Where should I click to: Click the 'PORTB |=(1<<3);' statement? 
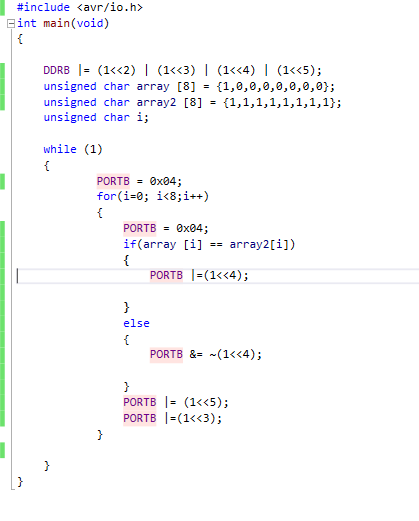pos(172,418)
